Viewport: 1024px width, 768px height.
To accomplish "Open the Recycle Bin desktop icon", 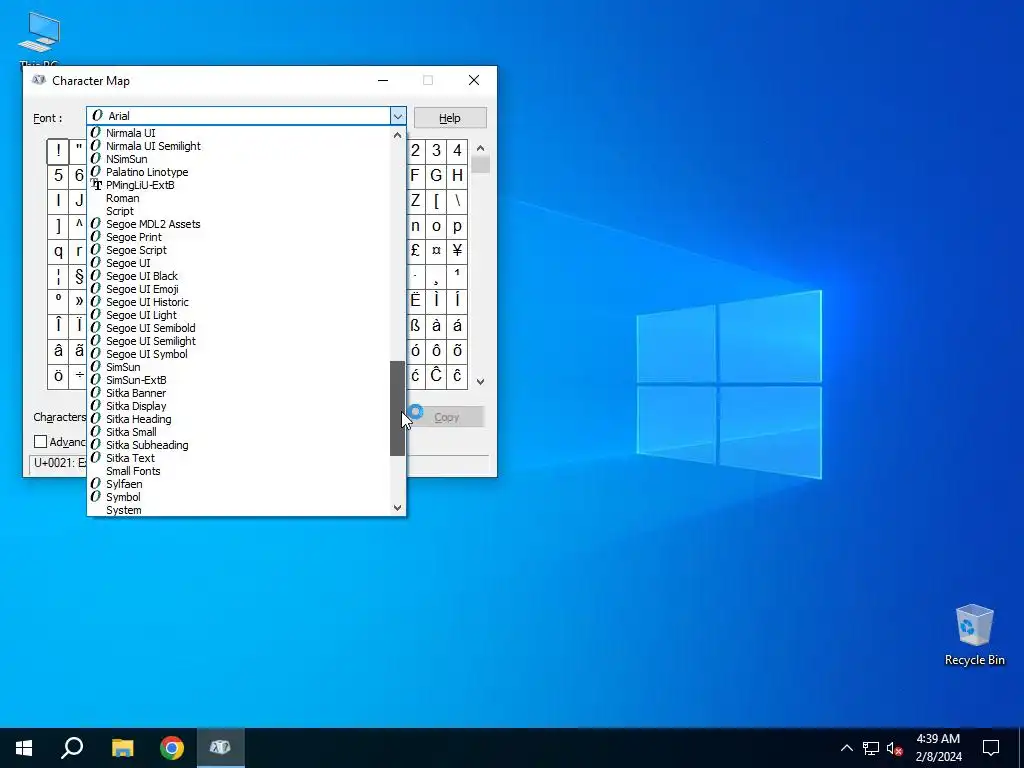I will coord(974,635).
